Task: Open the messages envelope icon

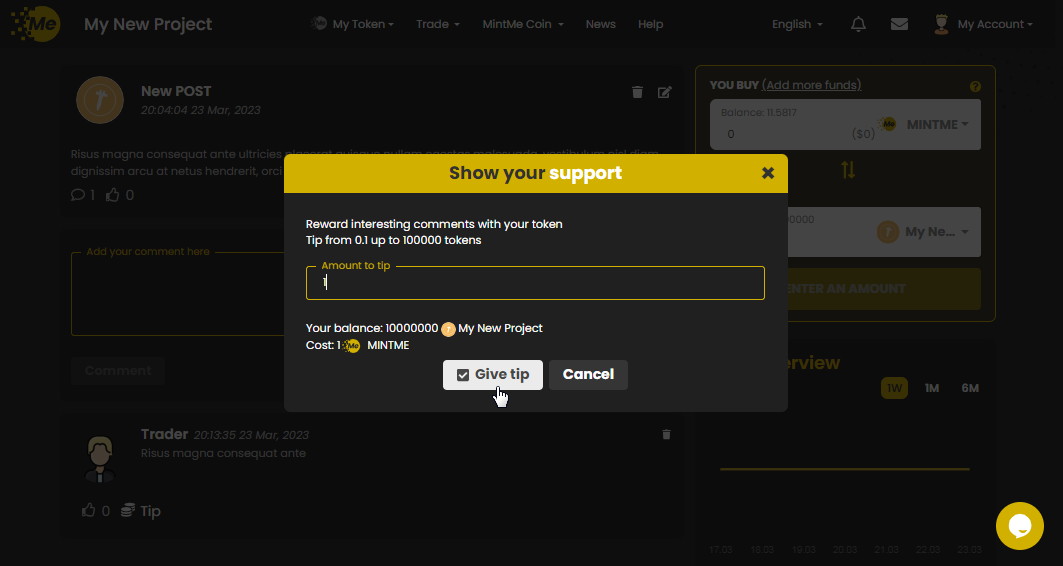Action: click(899, 24)
